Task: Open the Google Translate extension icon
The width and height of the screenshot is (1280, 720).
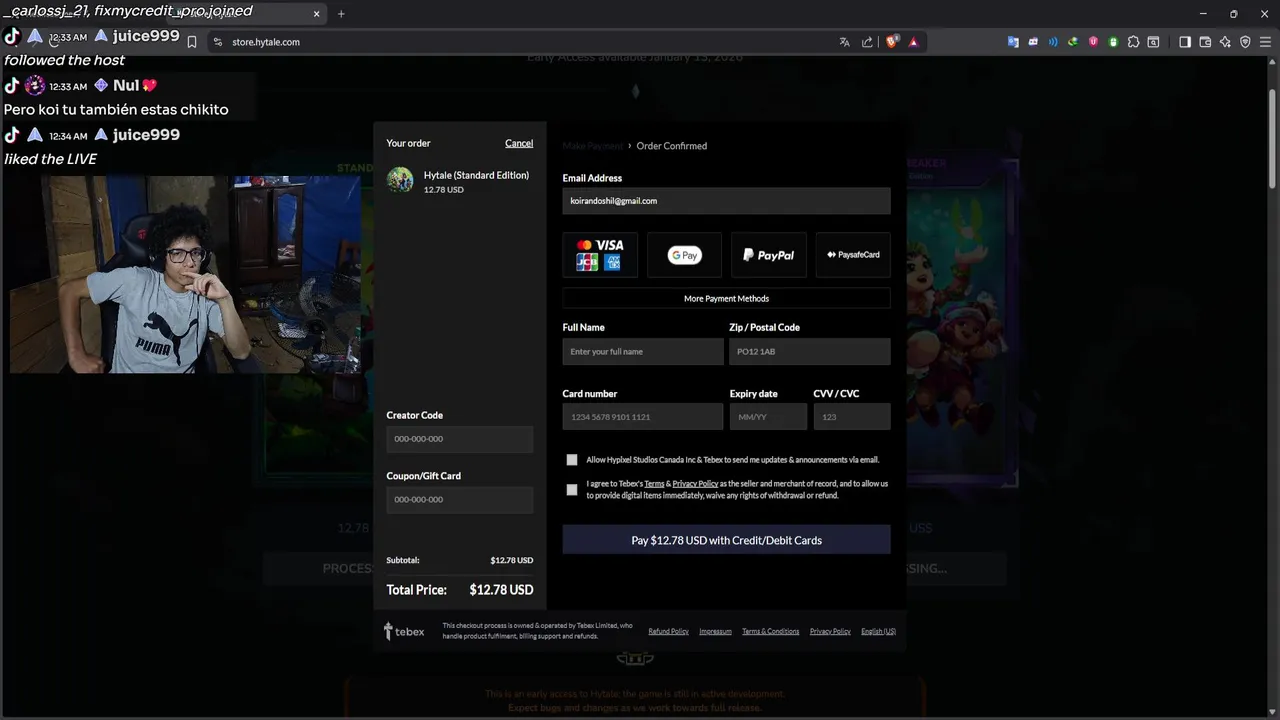Action: (1013, 42)
